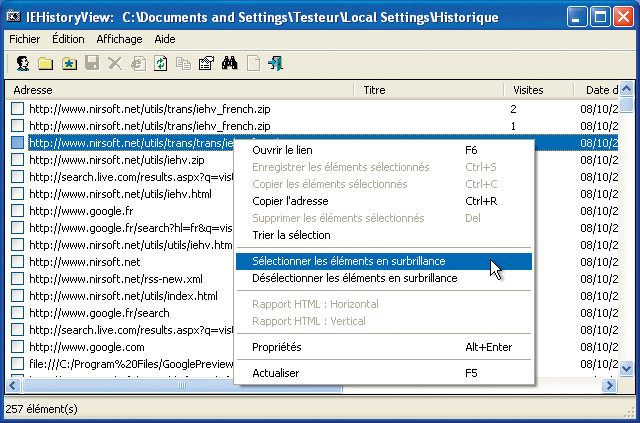Click the delete X toolbar icon

[x=114, y=64]
